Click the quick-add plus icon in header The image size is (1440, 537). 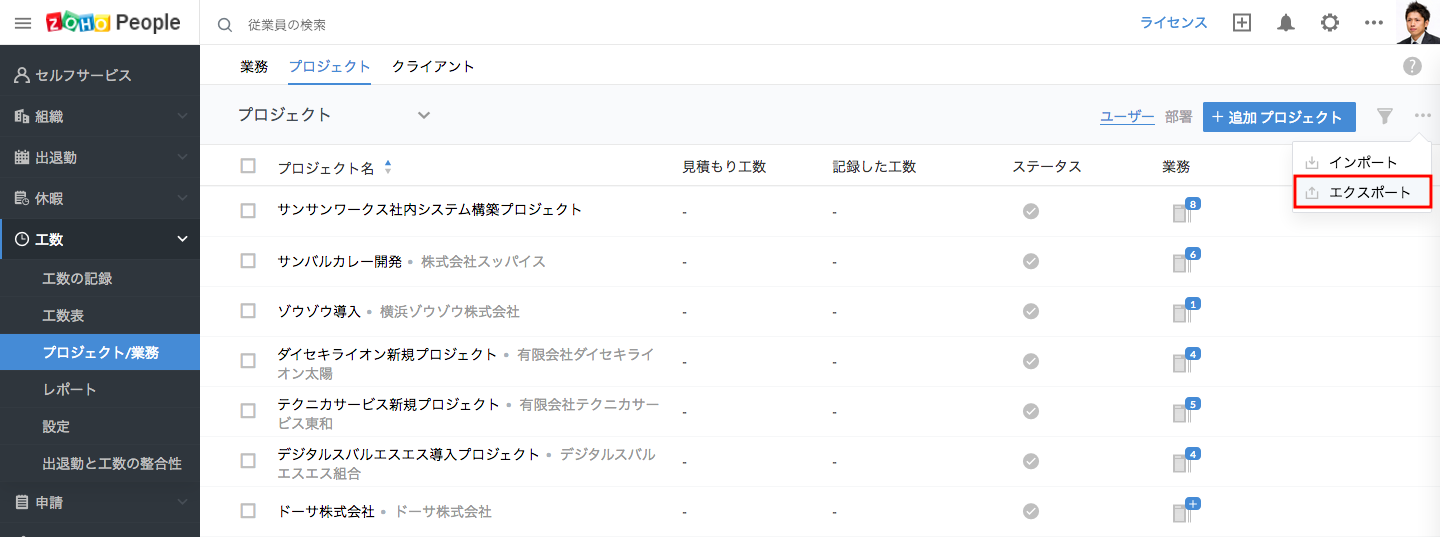coord(1242,23)
